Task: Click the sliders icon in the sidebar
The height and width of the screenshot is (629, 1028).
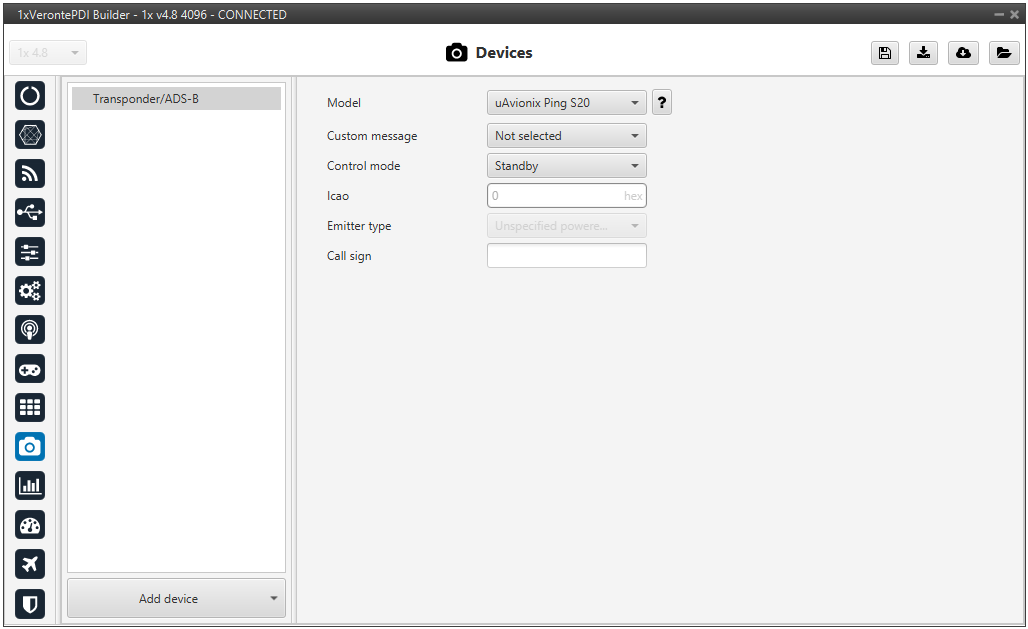Action: coord(30,251)
